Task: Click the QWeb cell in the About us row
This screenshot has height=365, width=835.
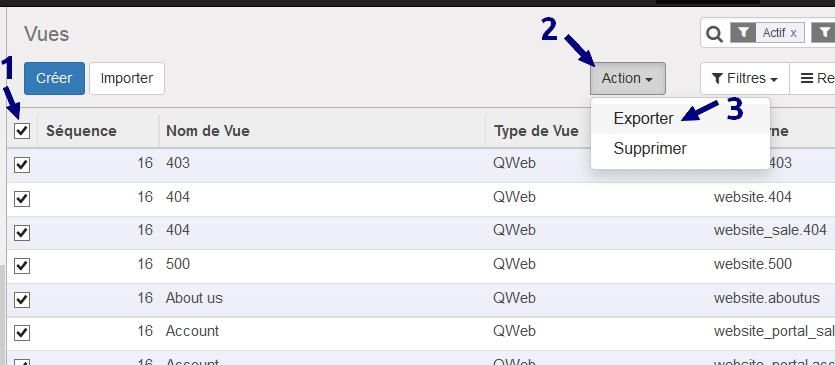Action: coord(514,298)
